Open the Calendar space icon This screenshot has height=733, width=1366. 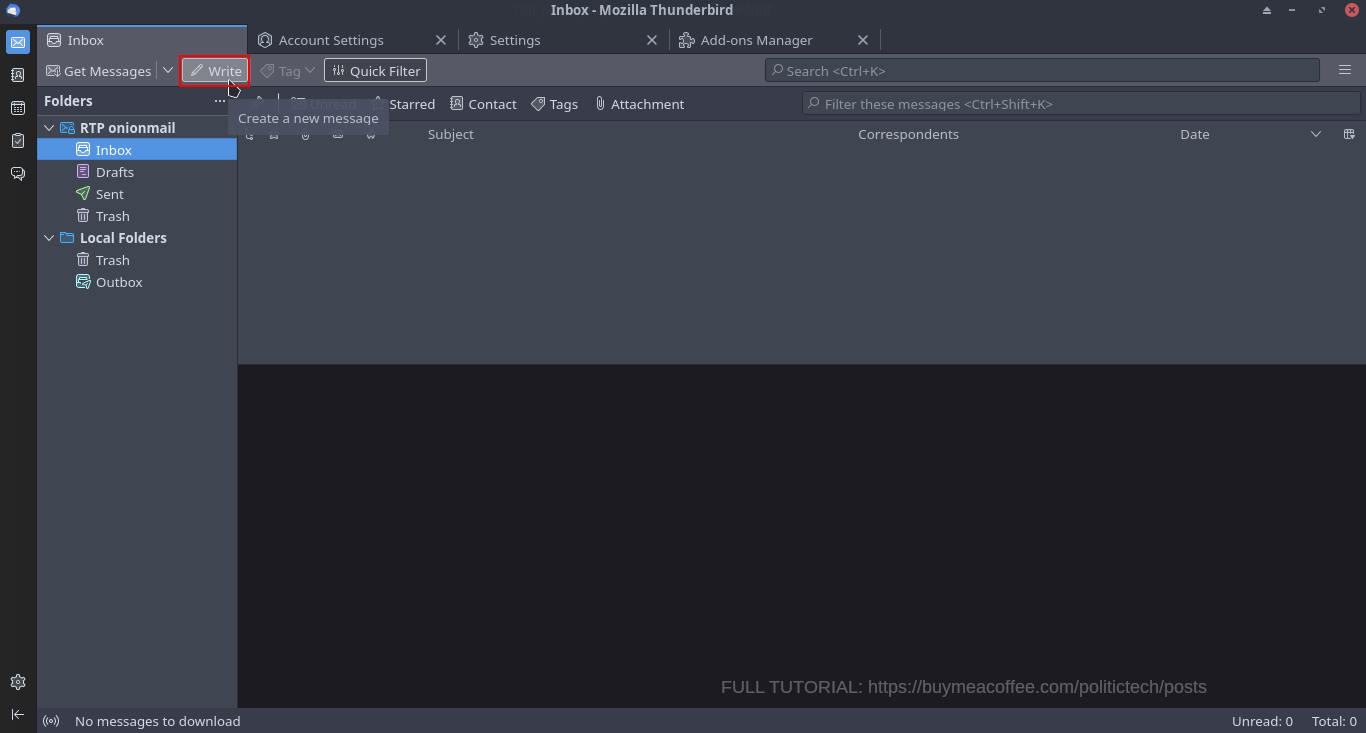click(18, 108)
